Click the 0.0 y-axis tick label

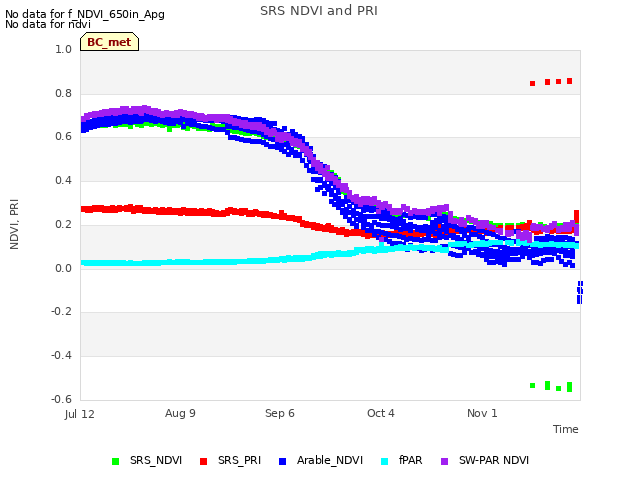coord(63,269)
